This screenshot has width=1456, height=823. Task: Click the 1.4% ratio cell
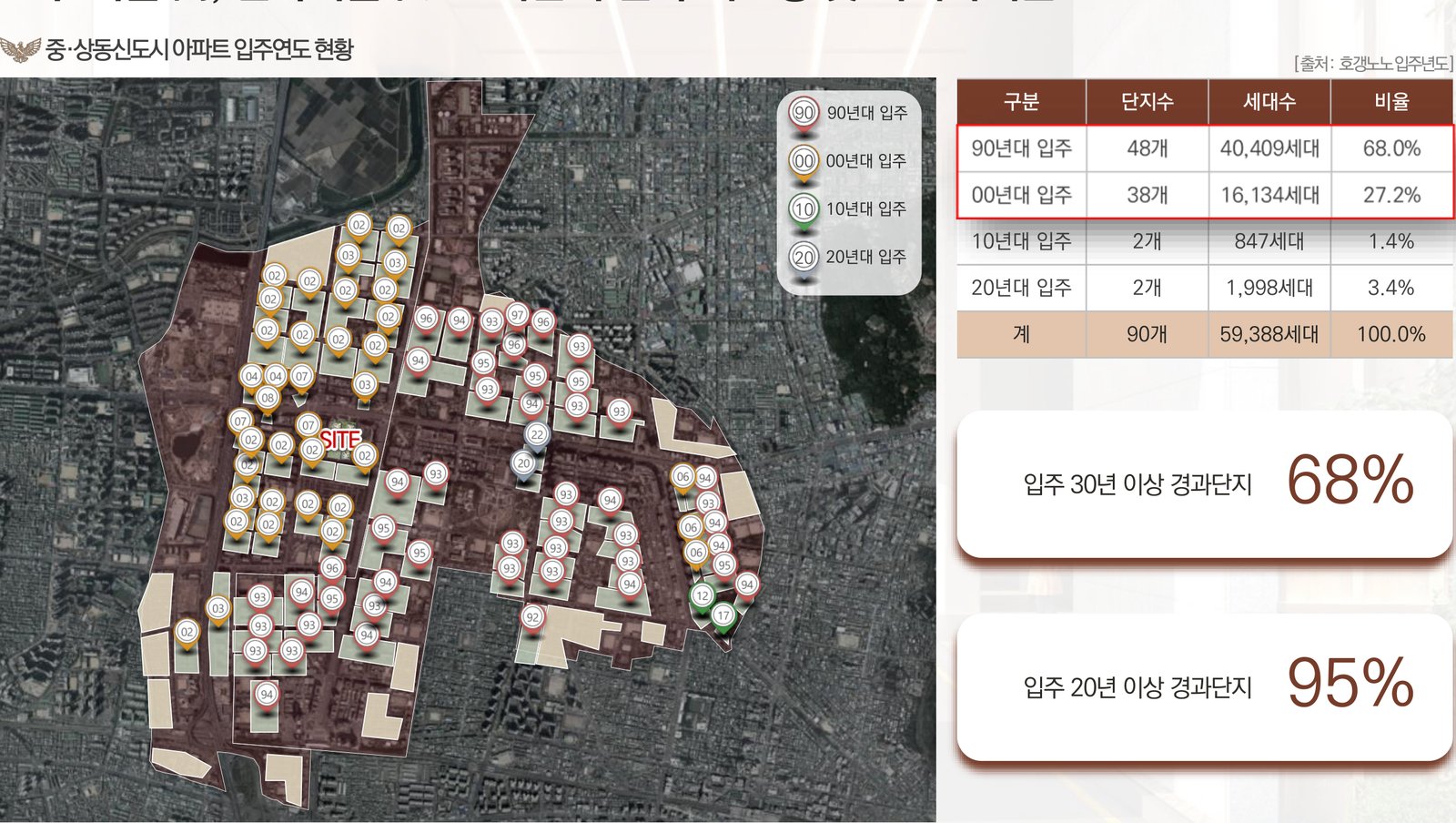coord(1391,241)
